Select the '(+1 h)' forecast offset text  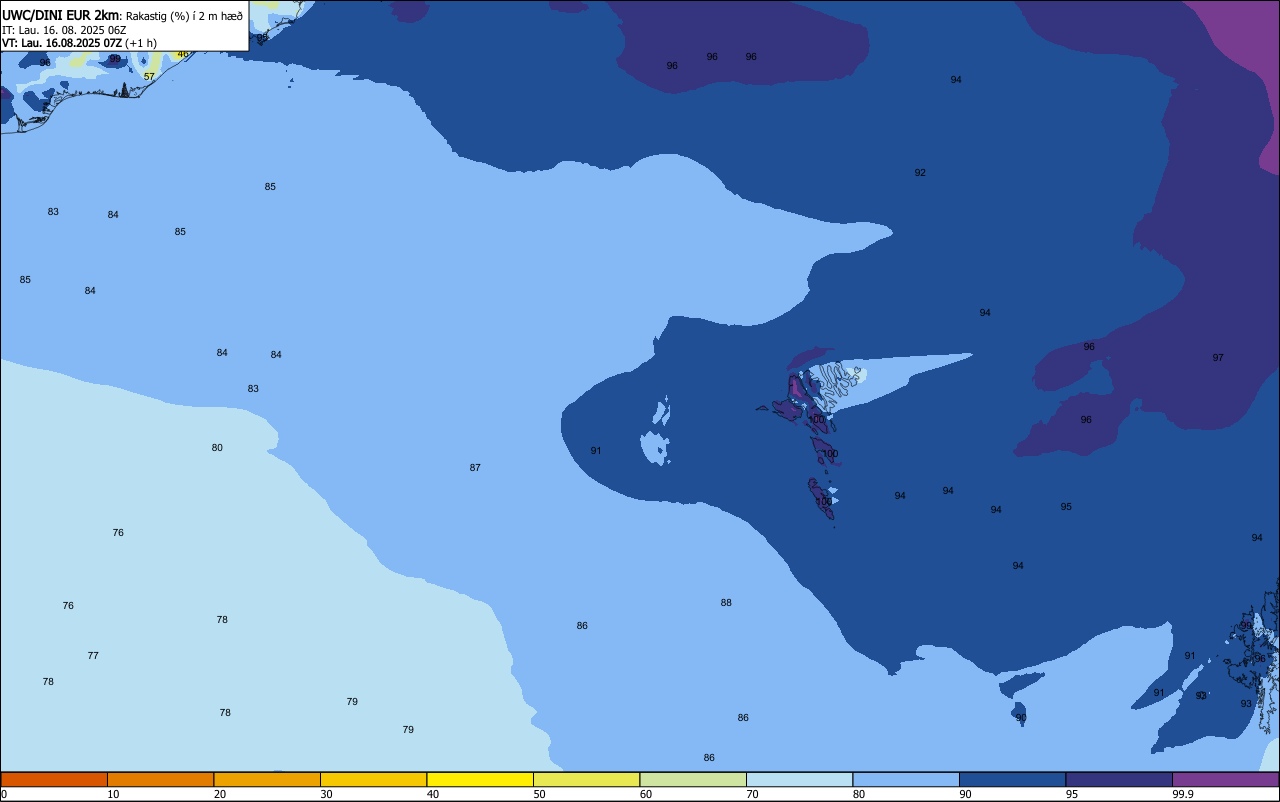(141, 43)
